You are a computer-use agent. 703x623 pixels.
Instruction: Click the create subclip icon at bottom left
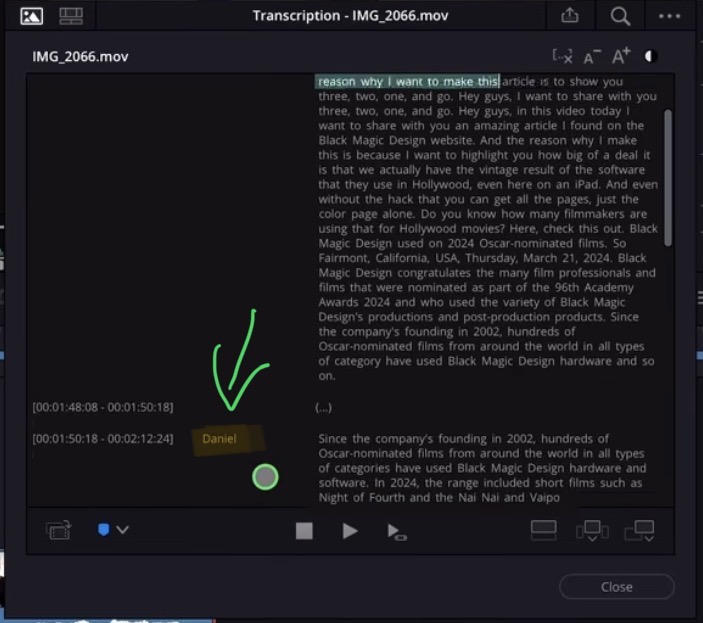click(x=58, y=531)
